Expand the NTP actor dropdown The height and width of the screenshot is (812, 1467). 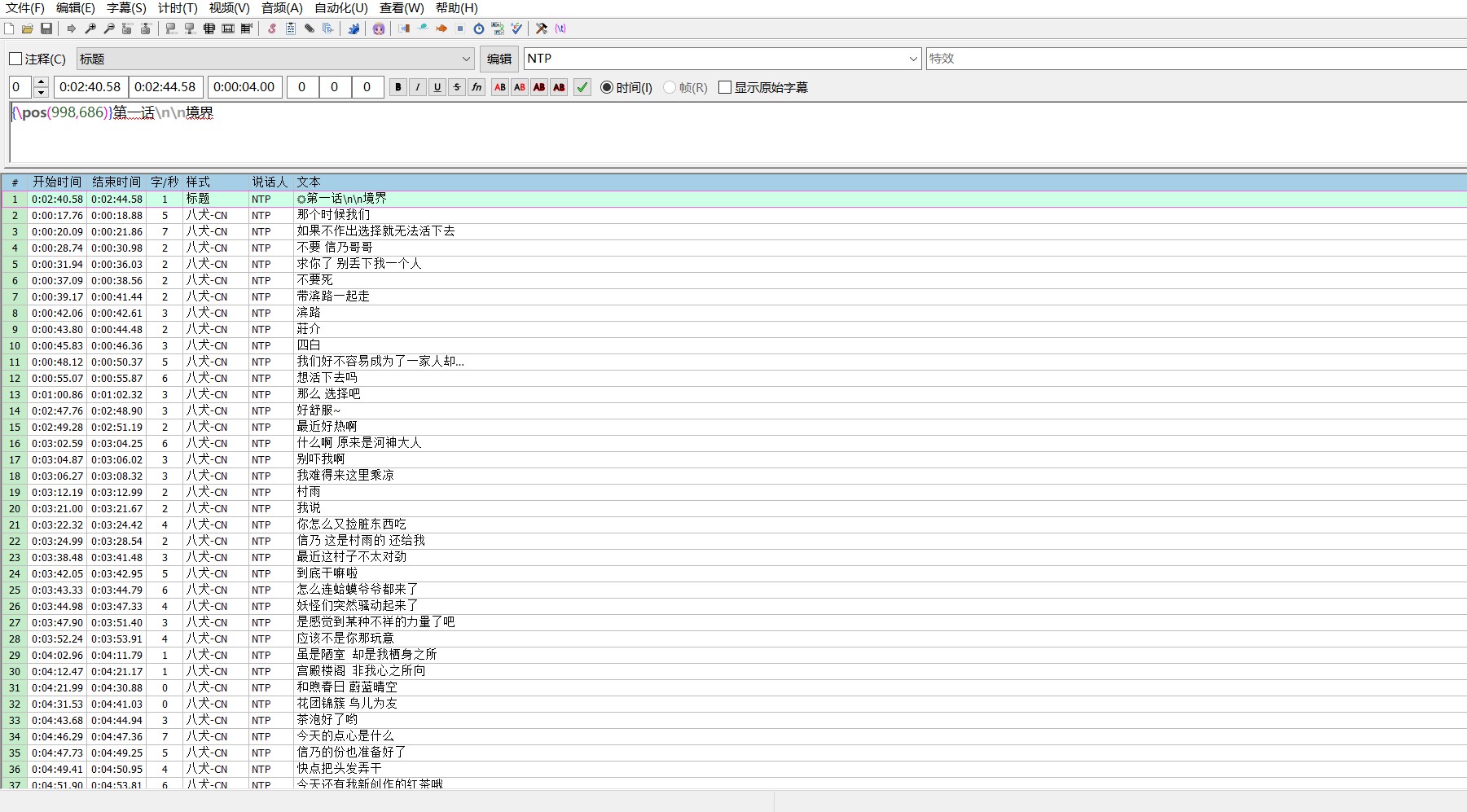(913, 59)
